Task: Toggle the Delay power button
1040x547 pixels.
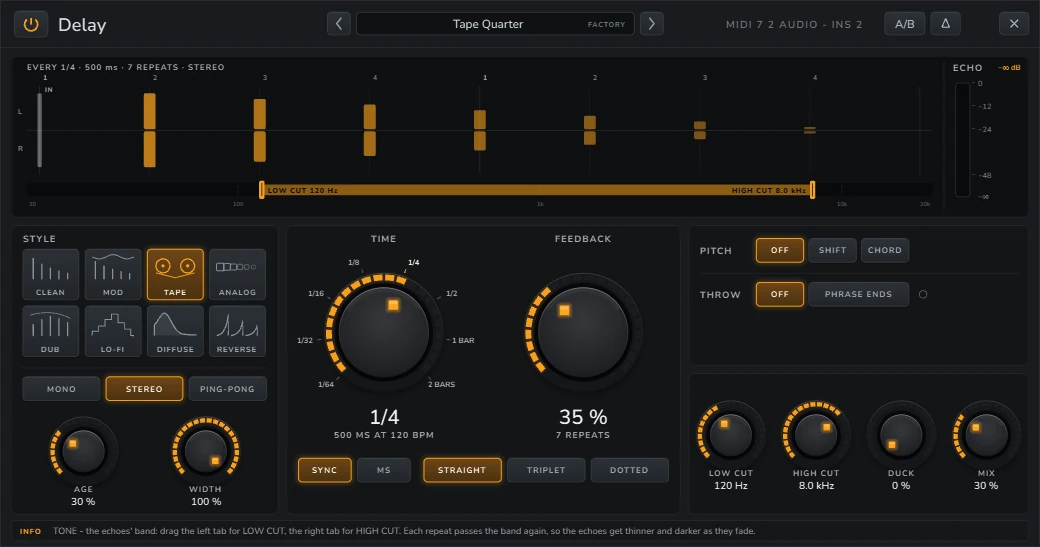Action: (x=31, y=25)
